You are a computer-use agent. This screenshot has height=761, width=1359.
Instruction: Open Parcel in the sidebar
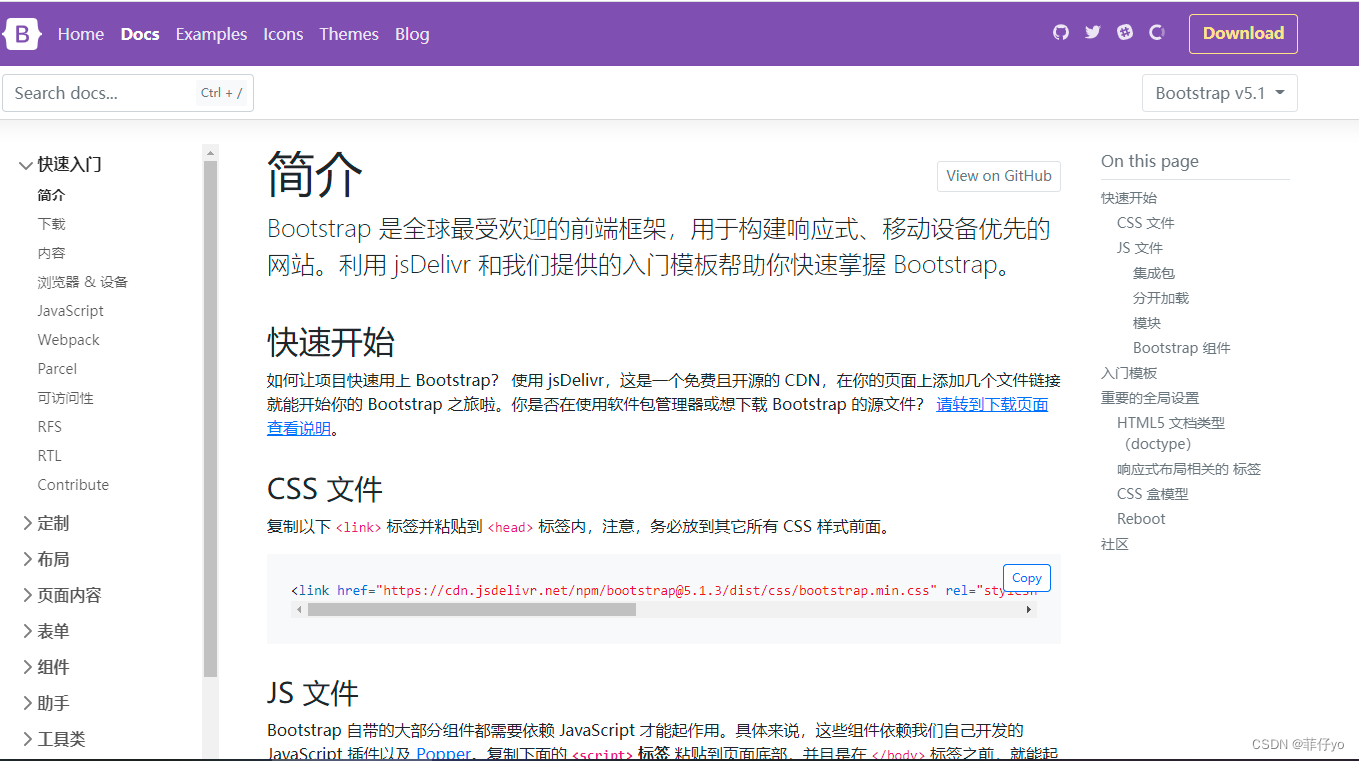click(57, 369)
